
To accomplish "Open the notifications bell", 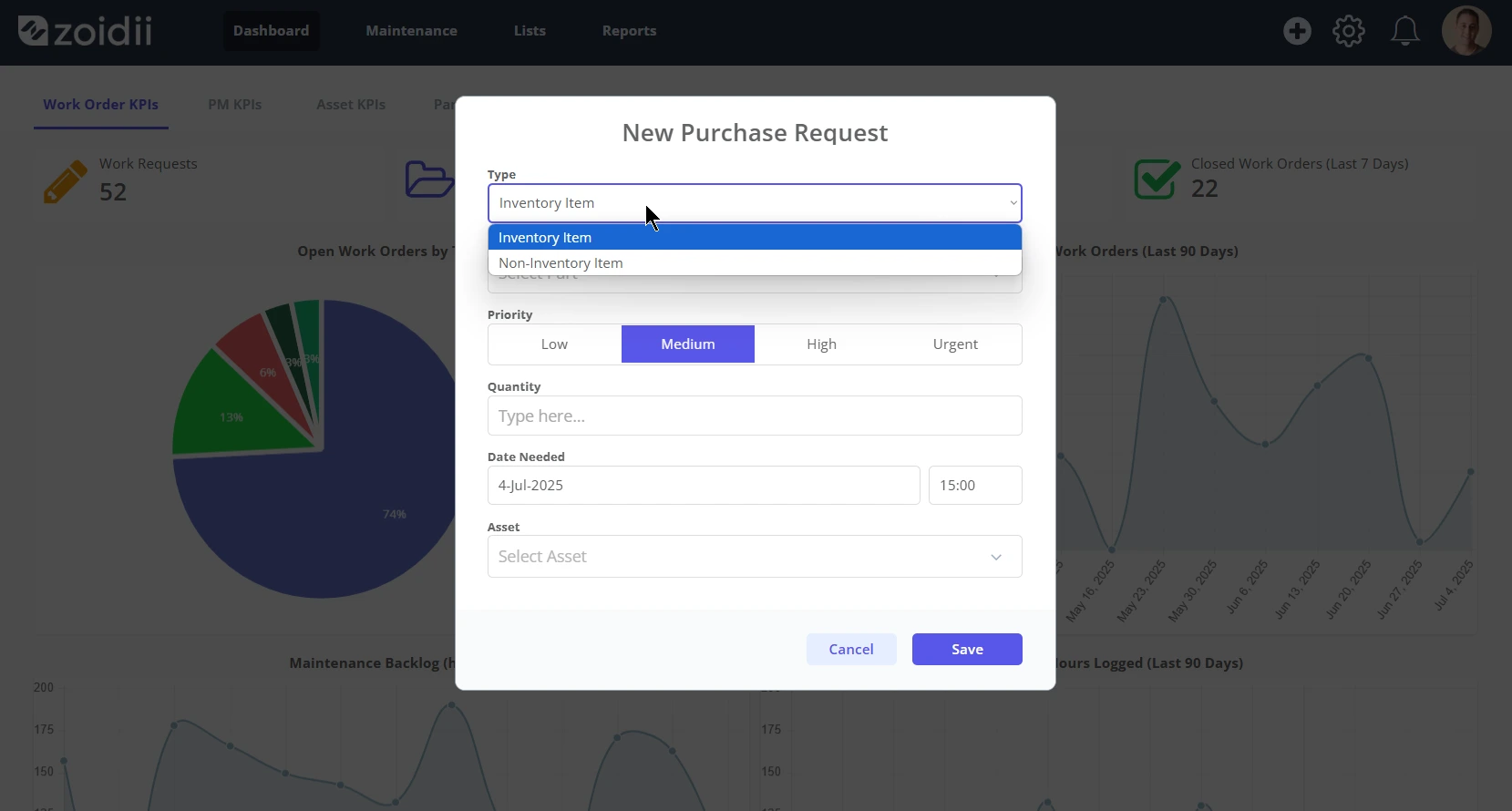I will 1404,31.
